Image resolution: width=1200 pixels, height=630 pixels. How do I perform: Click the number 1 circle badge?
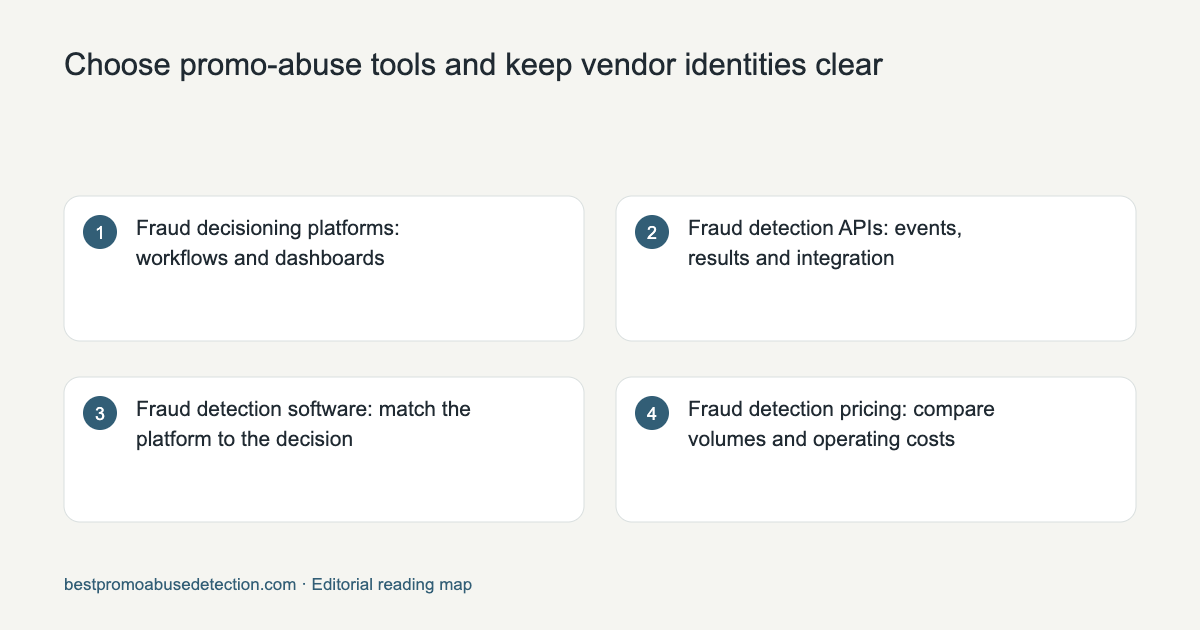(x=100, y=233)
